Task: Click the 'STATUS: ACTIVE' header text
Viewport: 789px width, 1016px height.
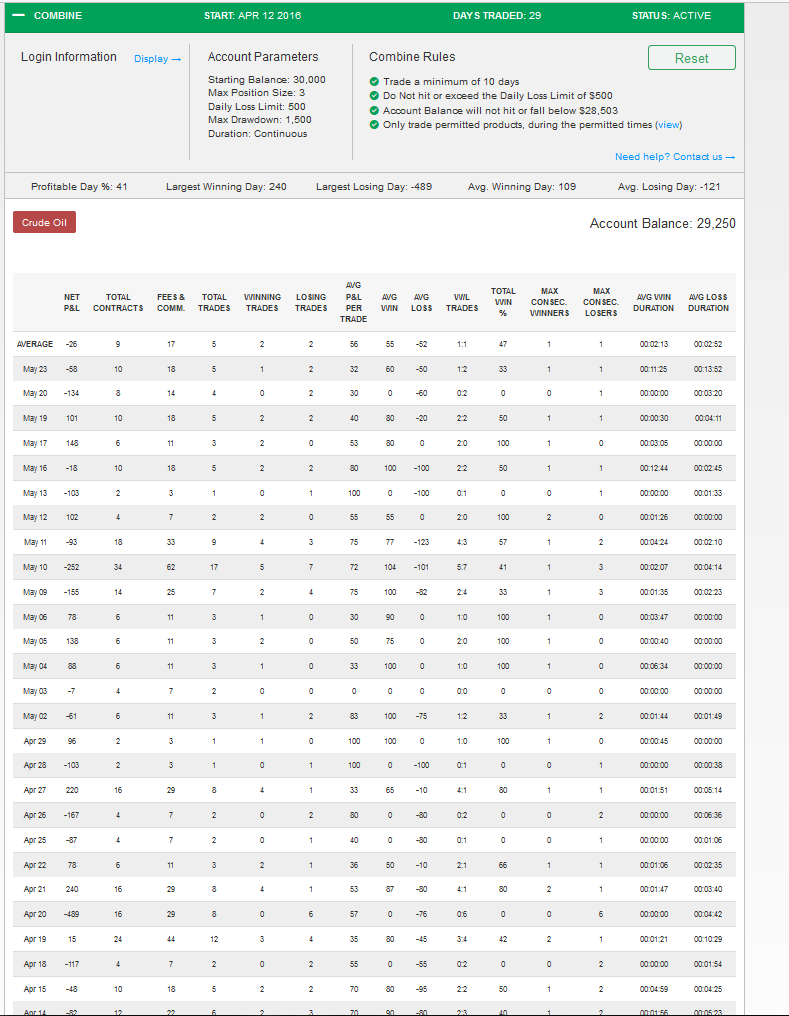Action: 671,16
